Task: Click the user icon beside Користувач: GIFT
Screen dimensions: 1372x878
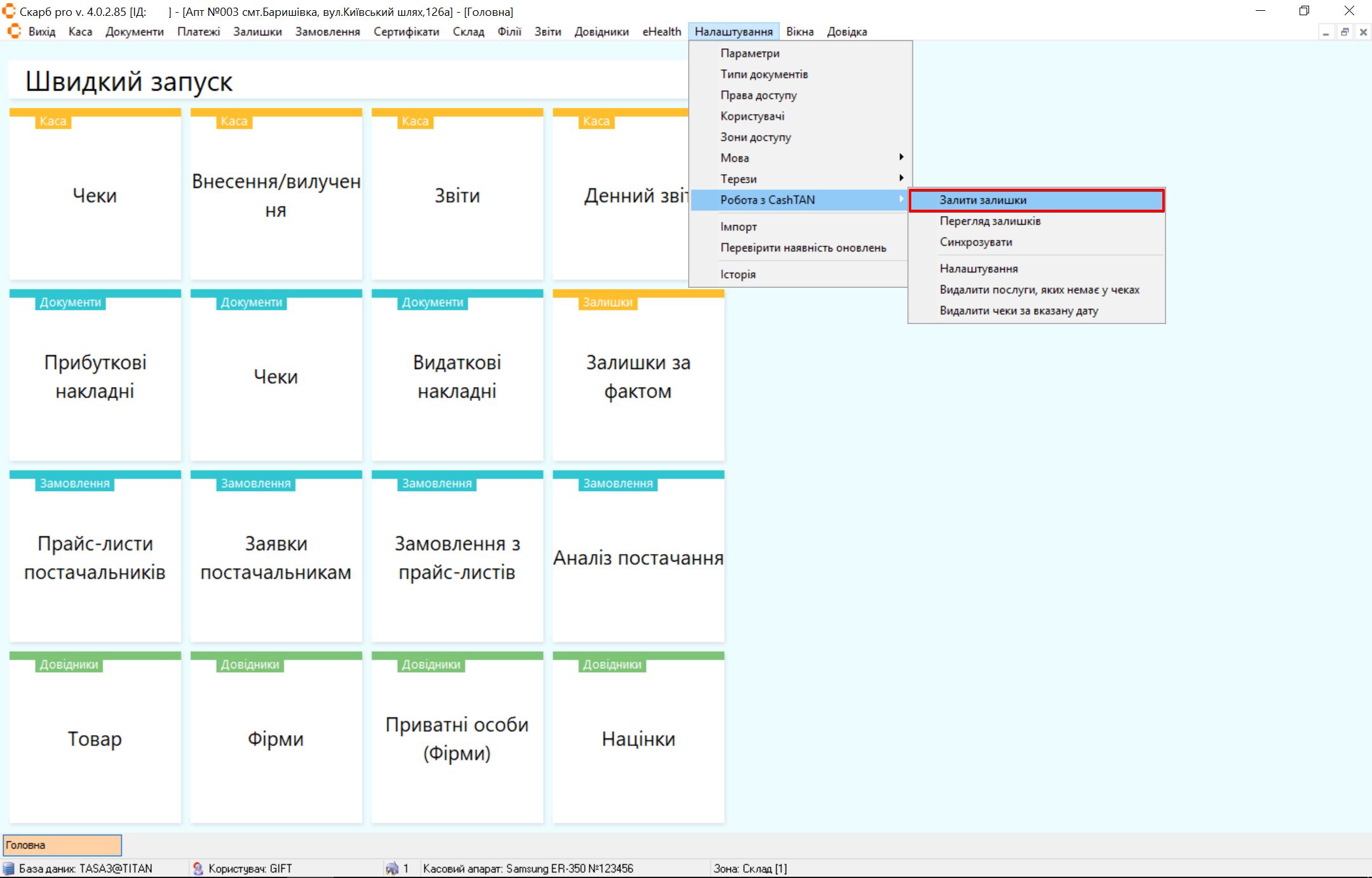Action: [198, 868]
